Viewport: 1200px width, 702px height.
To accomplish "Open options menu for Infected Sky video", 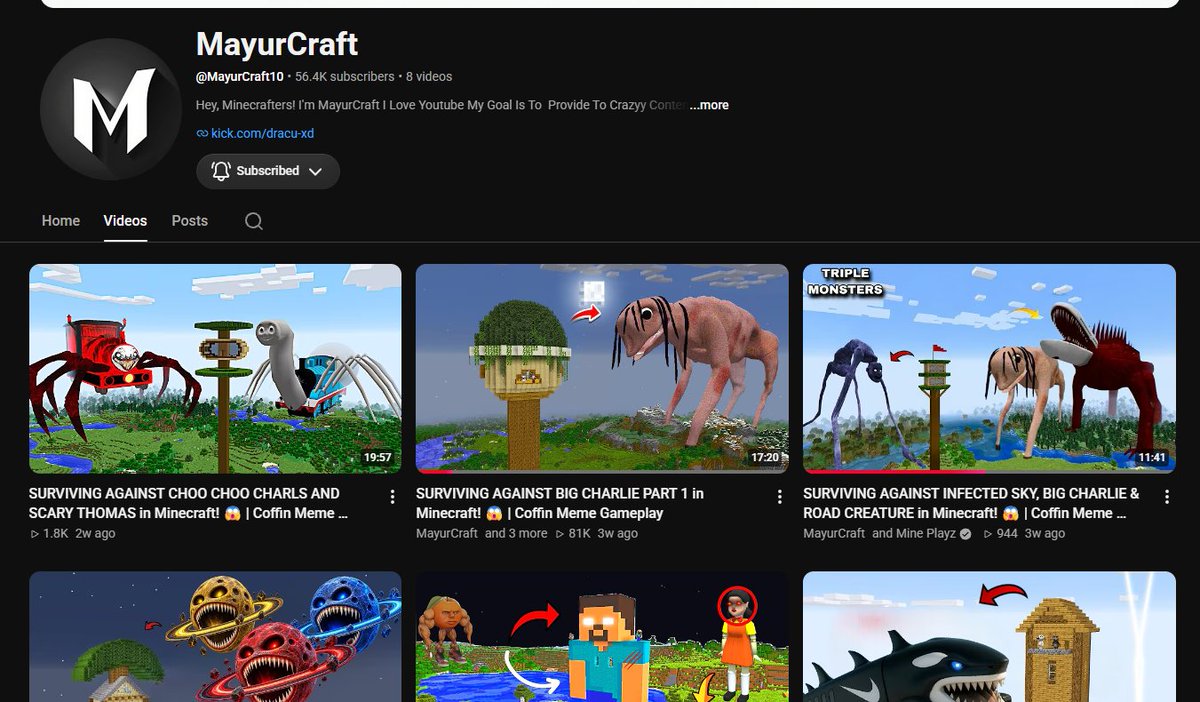I will 1166,497.
